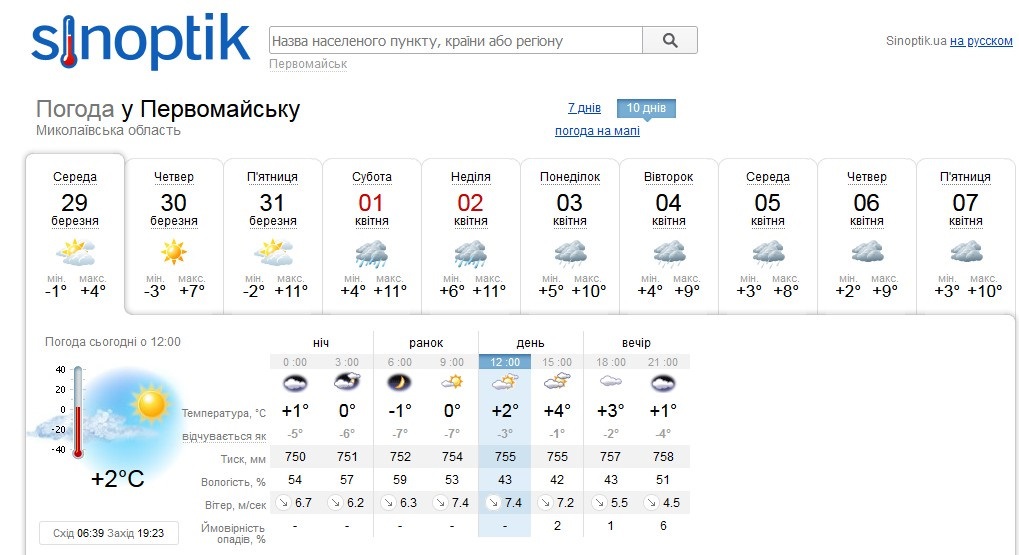This screenshot has height=555, width=1019.
Task: Open the Неділя 02 квітня day tab
Action: 471,235
